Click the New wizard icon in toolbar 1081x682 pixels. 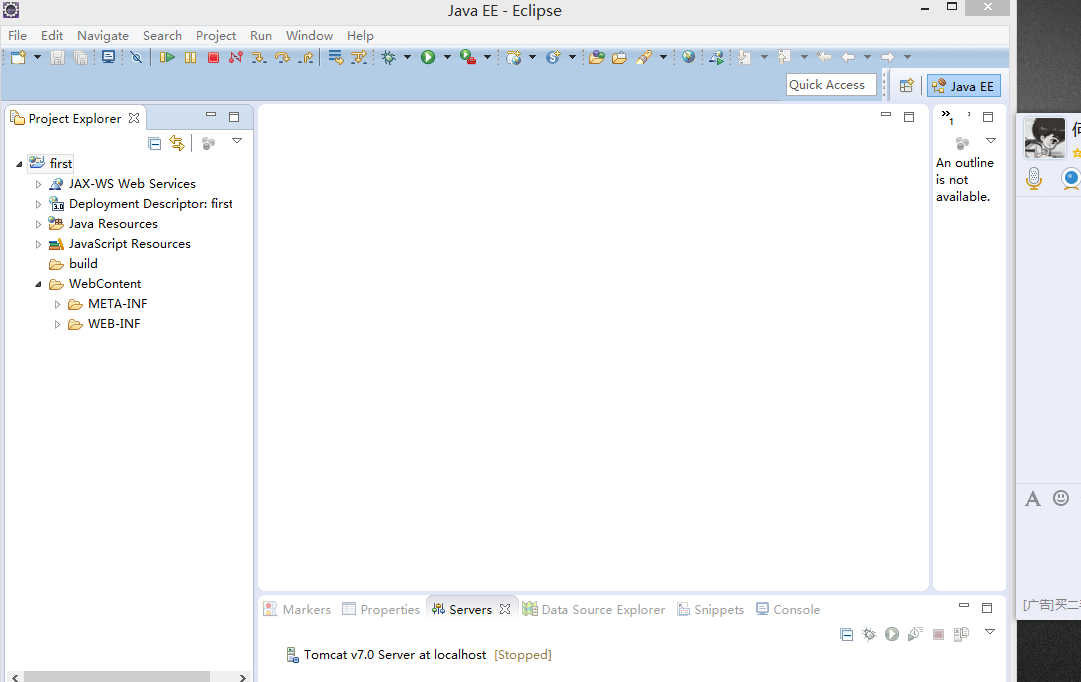pos(18,57)
